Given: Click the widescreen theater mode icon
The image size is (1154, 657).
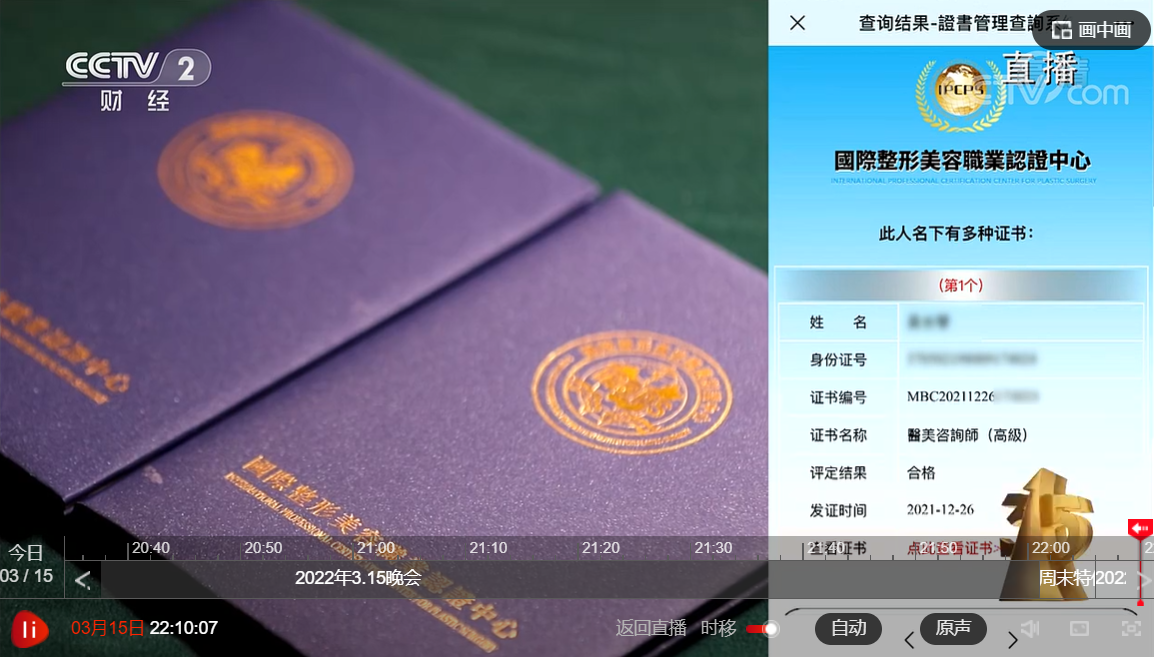Looking at the screenshot, I should coord(1080,629).
